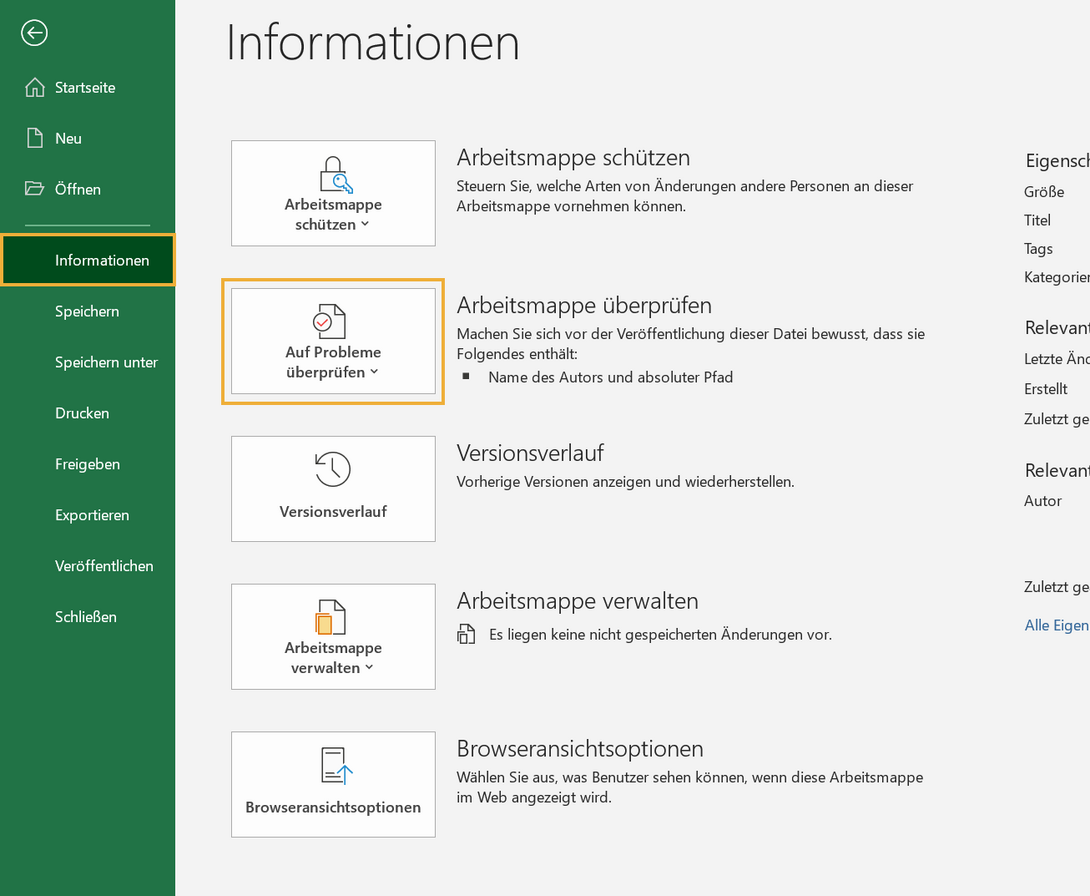This screenshot has height=896, width=1090.
Task: Click the Titel property field
Action: [1038, 220]
